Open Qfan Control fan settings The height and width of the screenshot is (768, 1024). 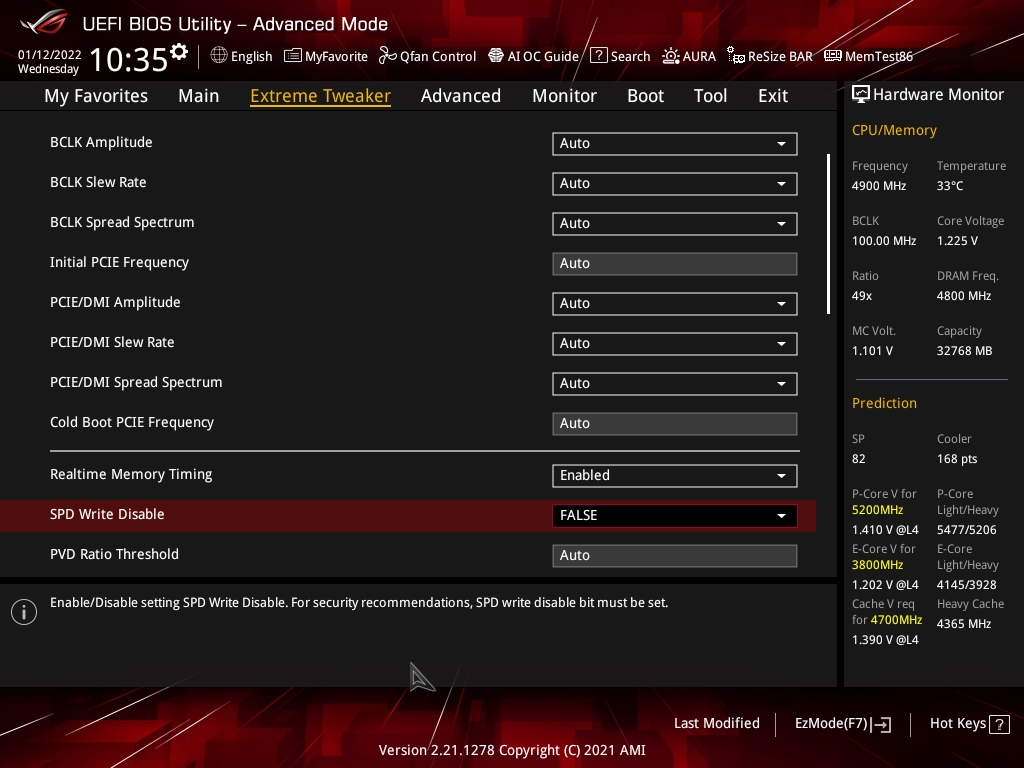(427, 56)
